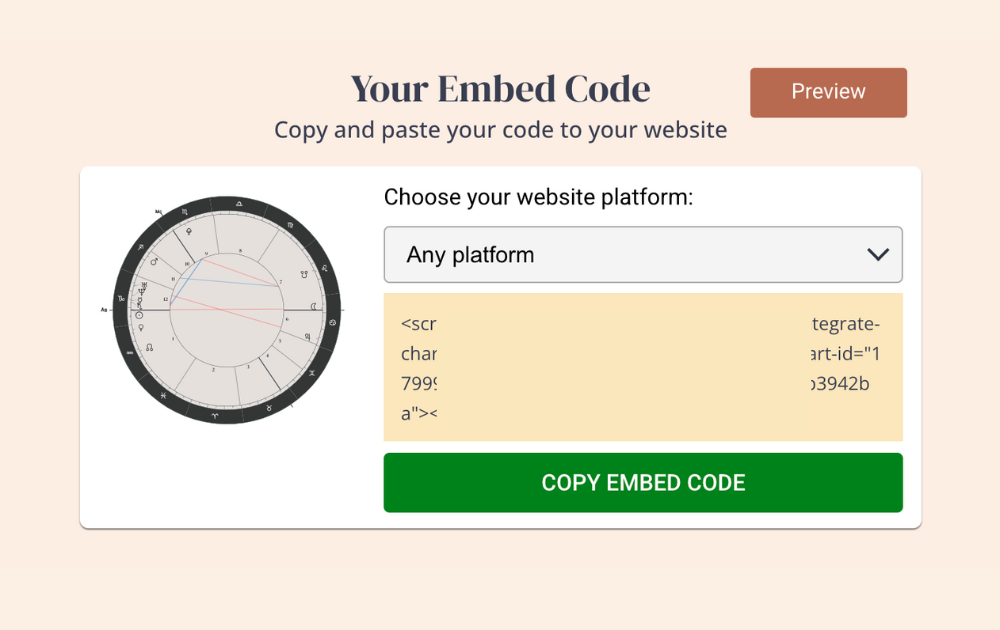This screenshot has width=1000, height=630.
Task: Click the Pisces glyph on chart ring
Action: (x=163, y=395)
